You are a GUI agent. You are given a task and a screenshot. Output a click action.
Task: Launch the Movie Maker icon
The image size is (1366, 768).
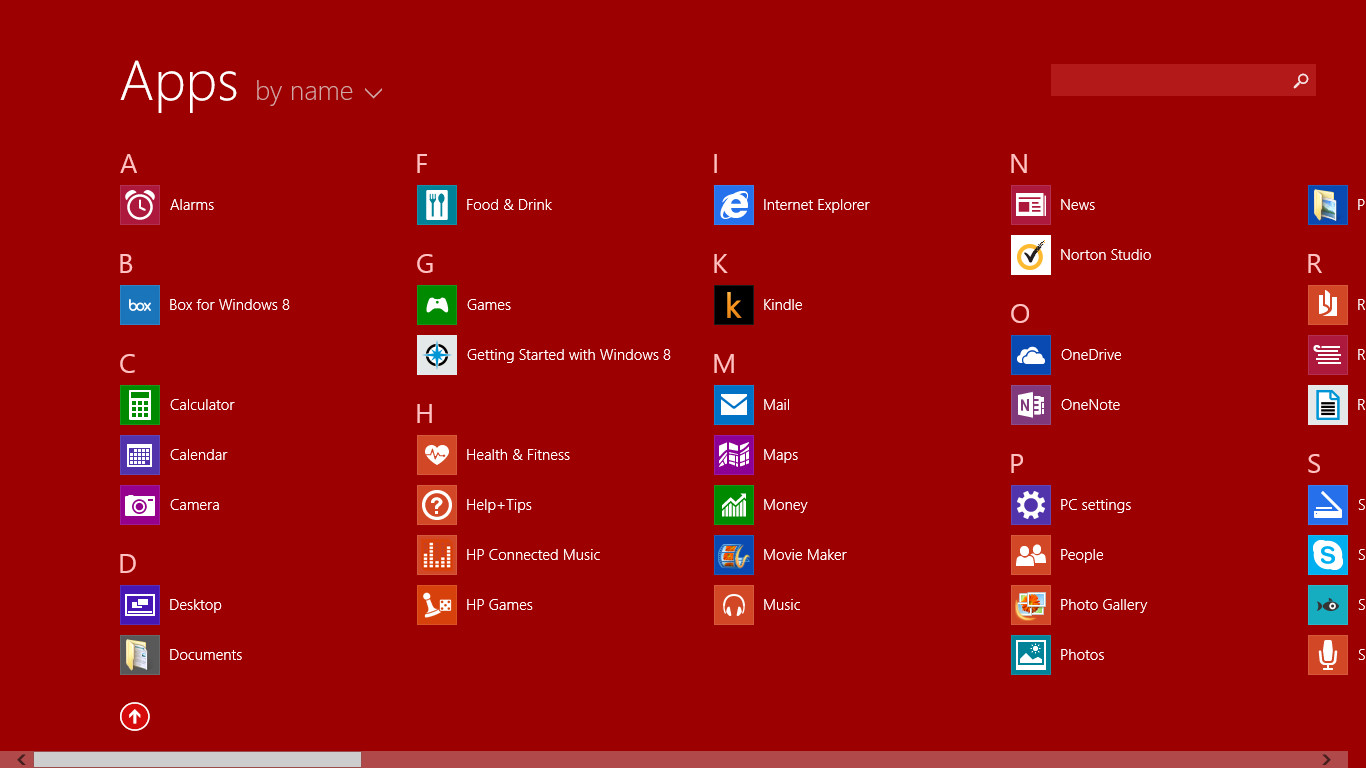click(734, 555)
